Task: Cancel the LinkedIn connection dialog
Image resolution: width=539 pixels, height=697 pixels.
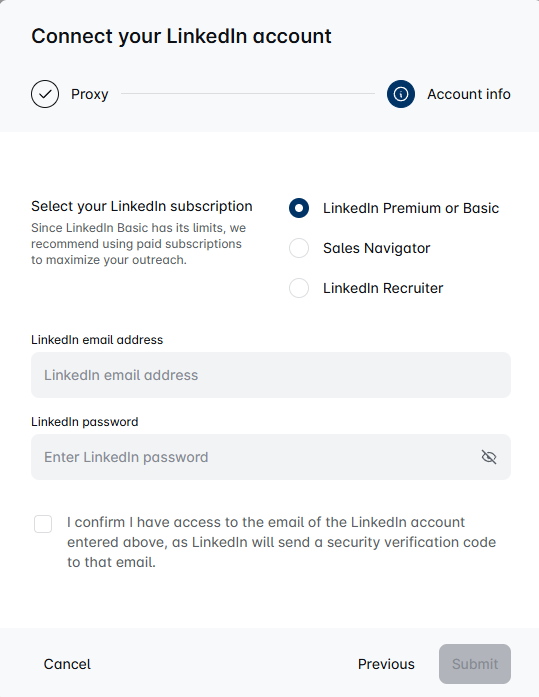Action: pyautogui.click(x=67, y=664)
